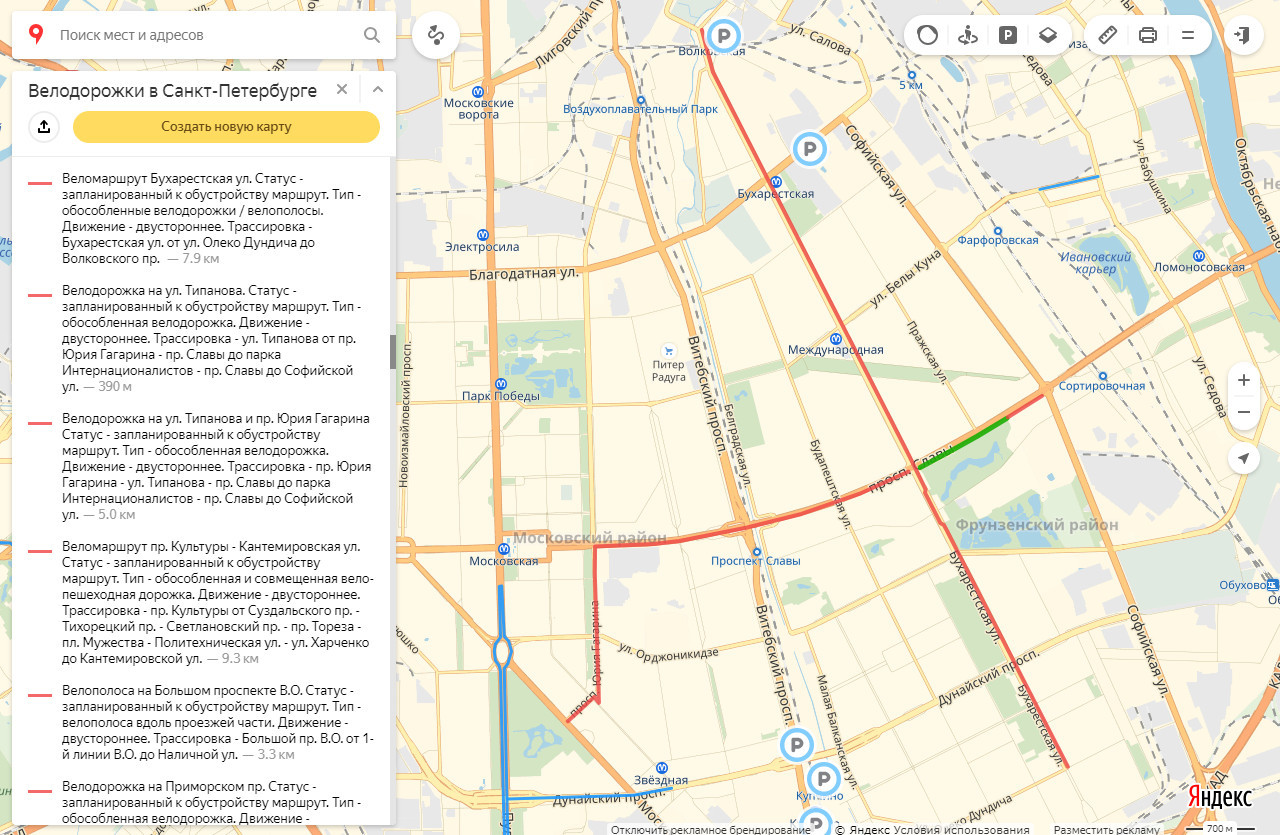Click Московский район label
This screenshot has width=1280, height=835.
point(590,538)
